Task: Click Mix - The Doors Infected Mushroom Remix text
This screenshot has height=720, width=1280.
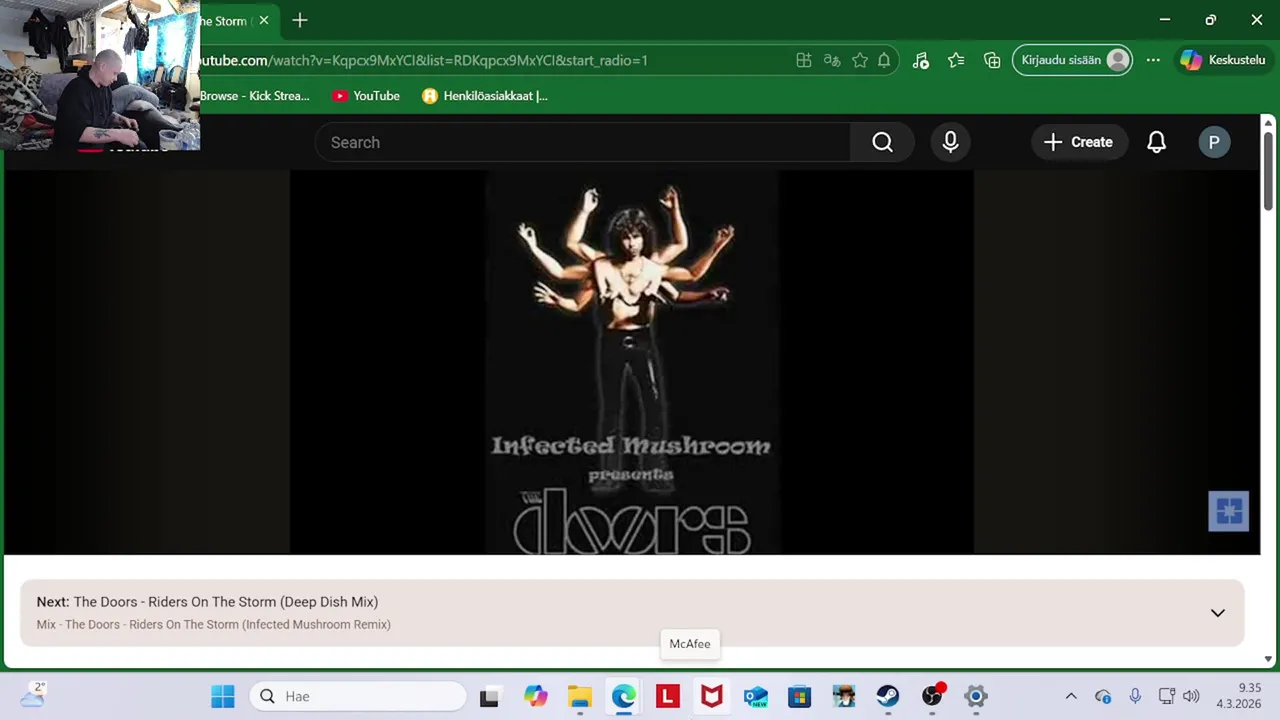Action: 213,625
